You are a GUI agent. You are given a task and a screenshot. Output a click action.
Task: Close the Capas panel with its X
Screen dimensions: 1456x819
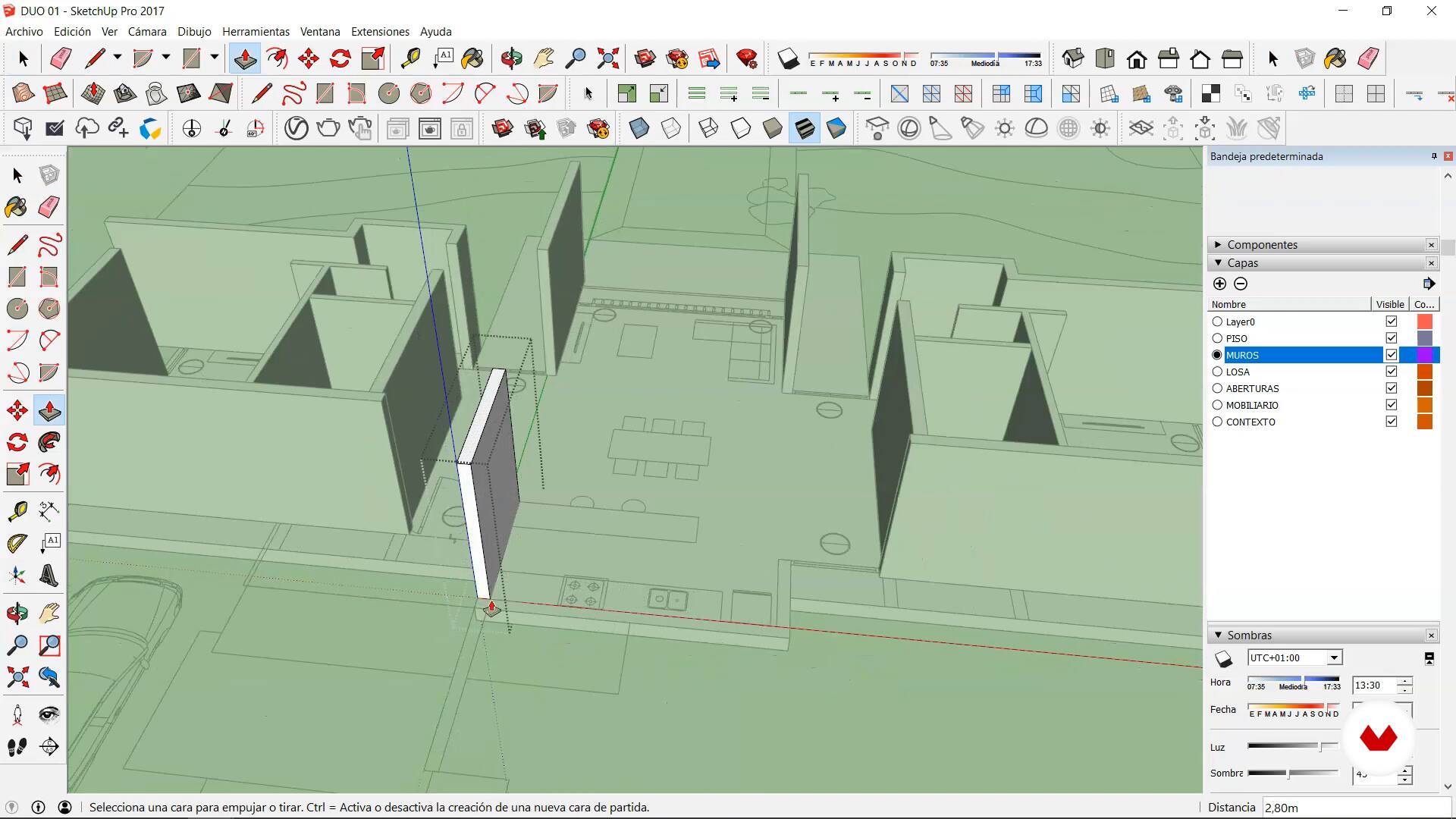1431,263
